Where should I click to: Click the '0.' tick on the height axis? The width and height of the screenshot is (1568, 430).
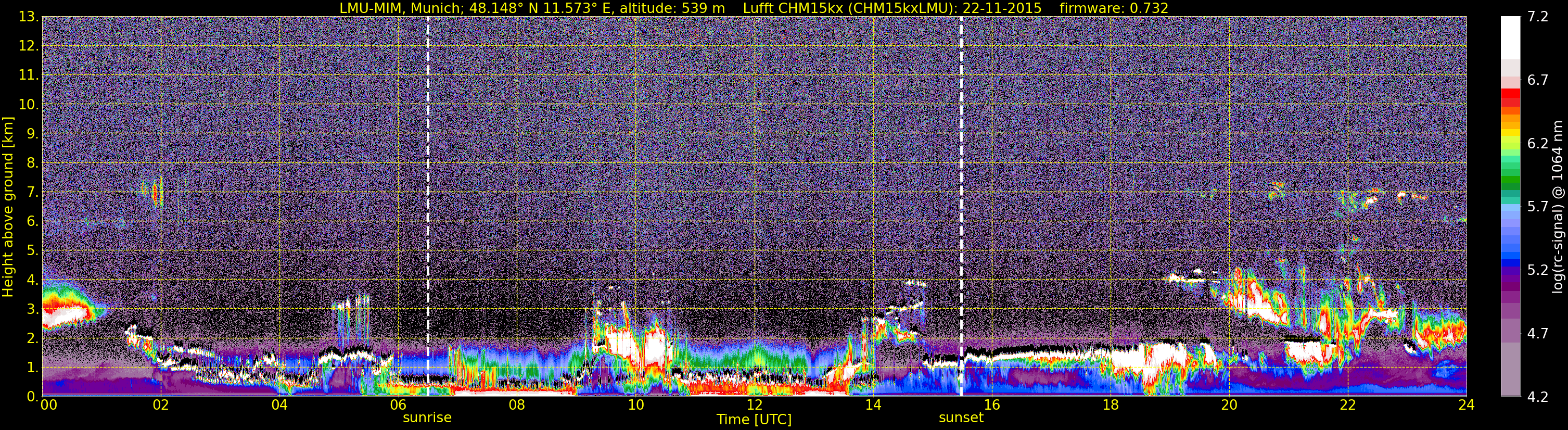click(x=33, y=397)
